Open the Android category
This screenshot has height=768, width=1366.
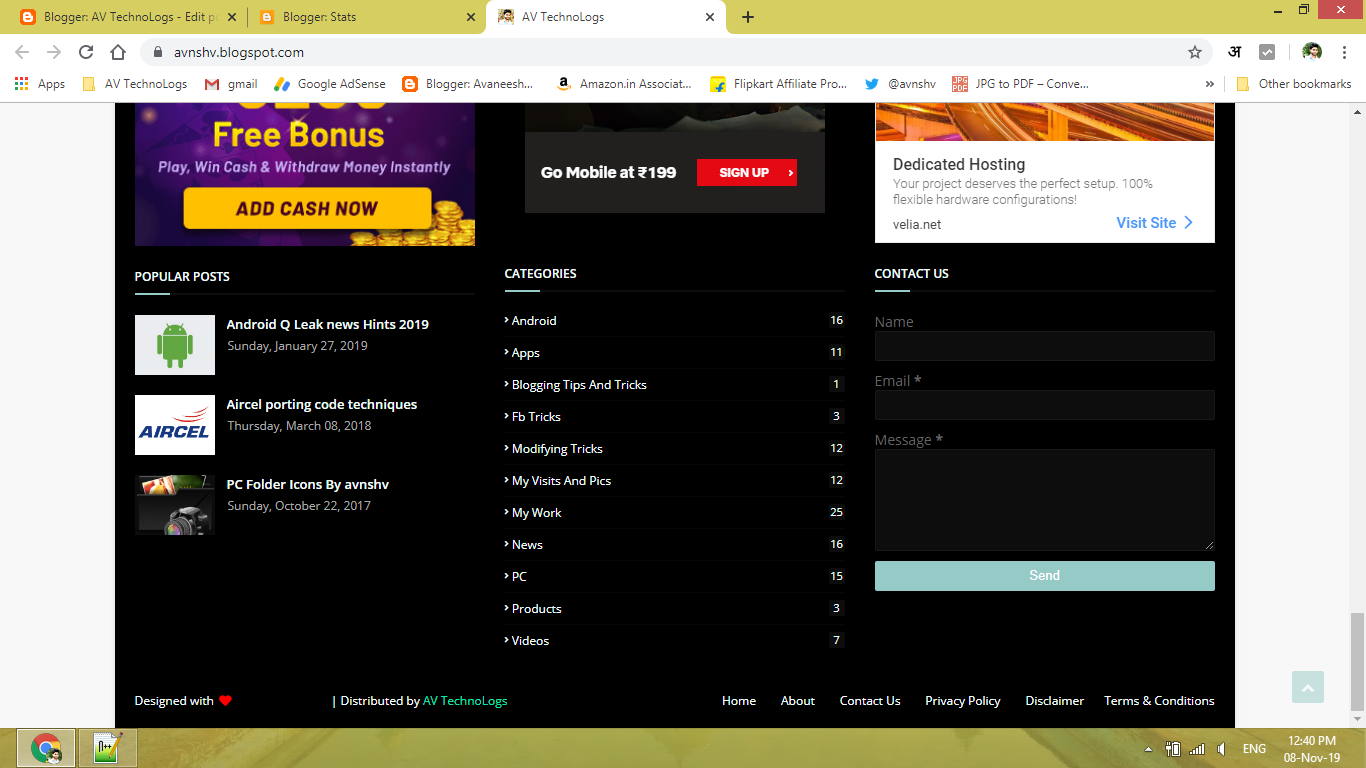[x=534, y=321]
